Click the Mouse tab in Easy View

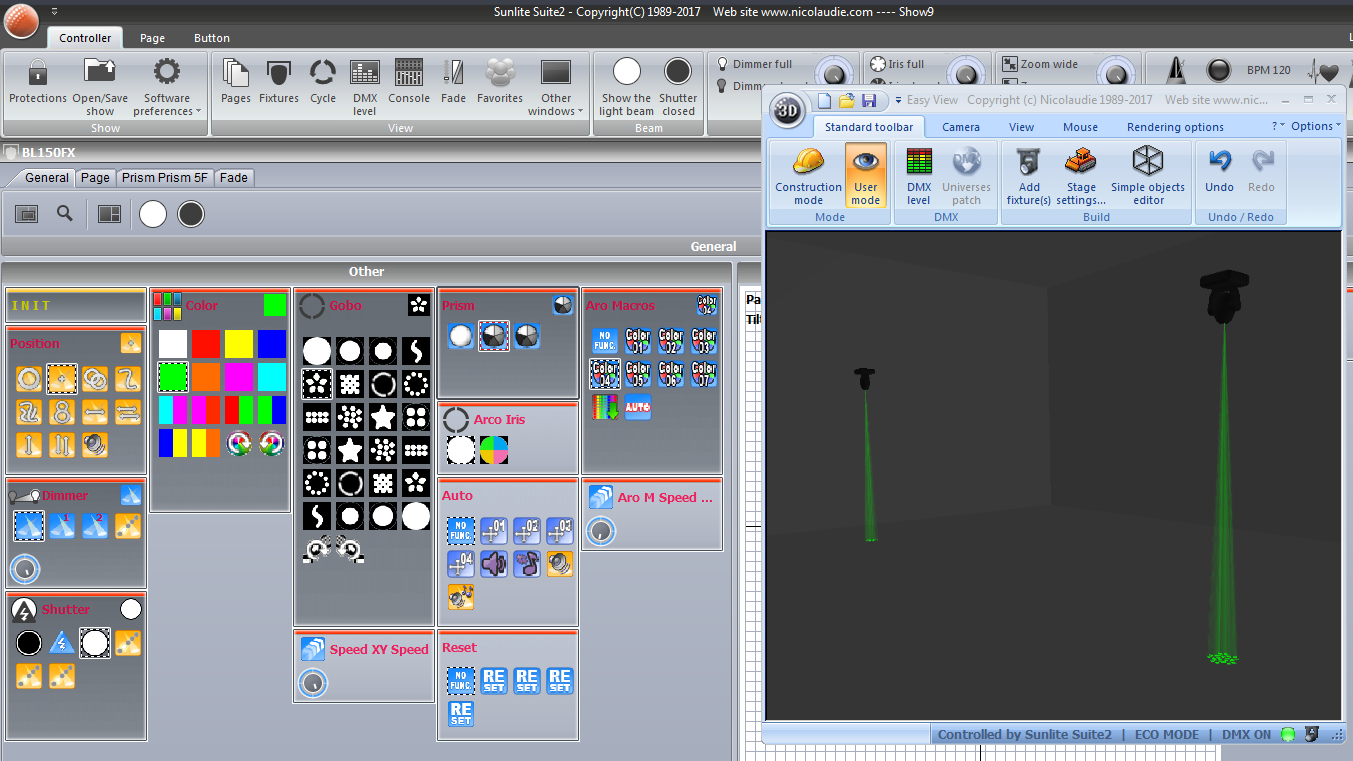(1080, 127)
